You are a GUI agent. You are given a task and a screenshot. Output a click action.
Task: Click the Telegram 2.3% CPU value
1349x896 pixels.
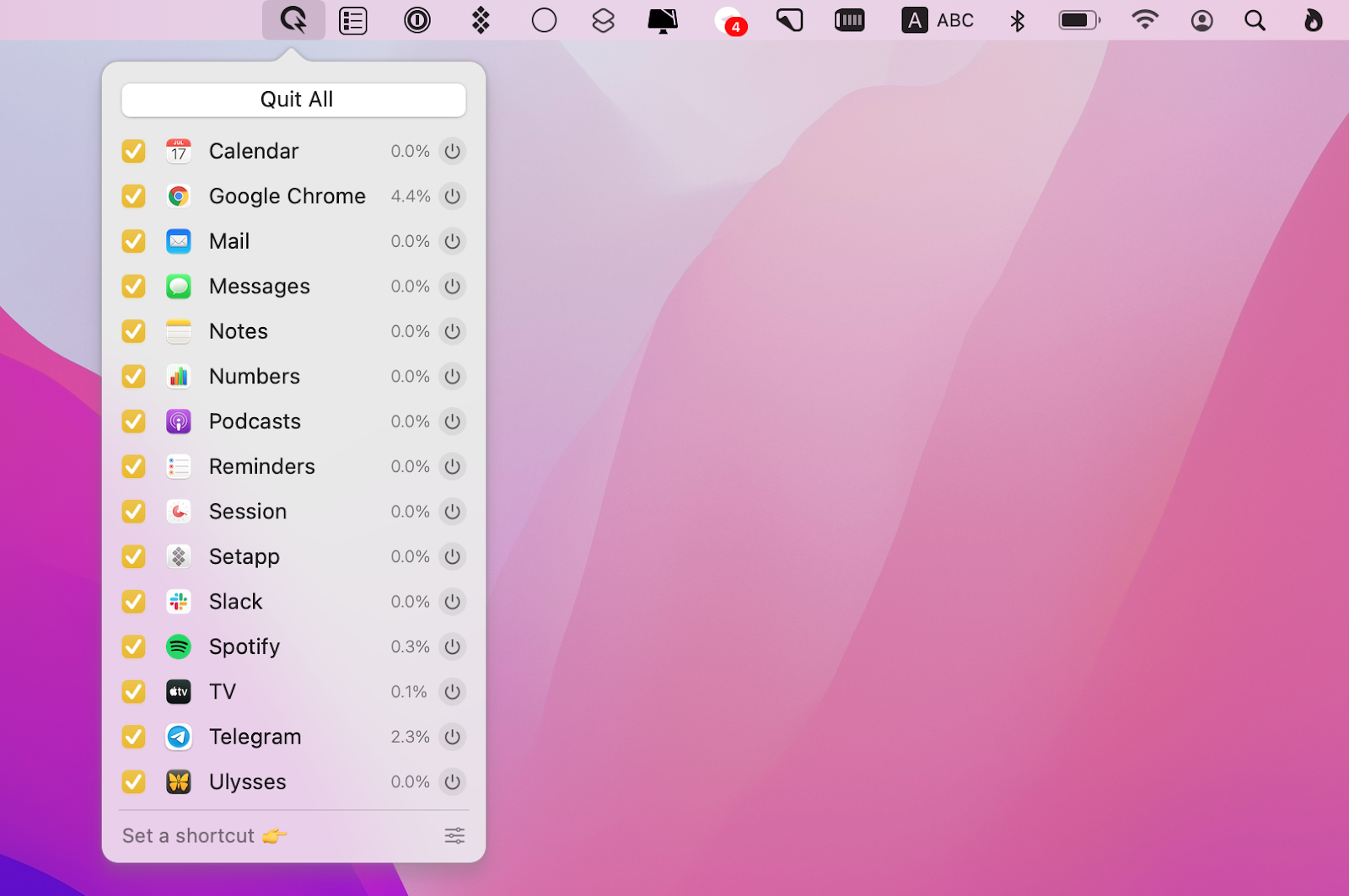tap(411, 737)
